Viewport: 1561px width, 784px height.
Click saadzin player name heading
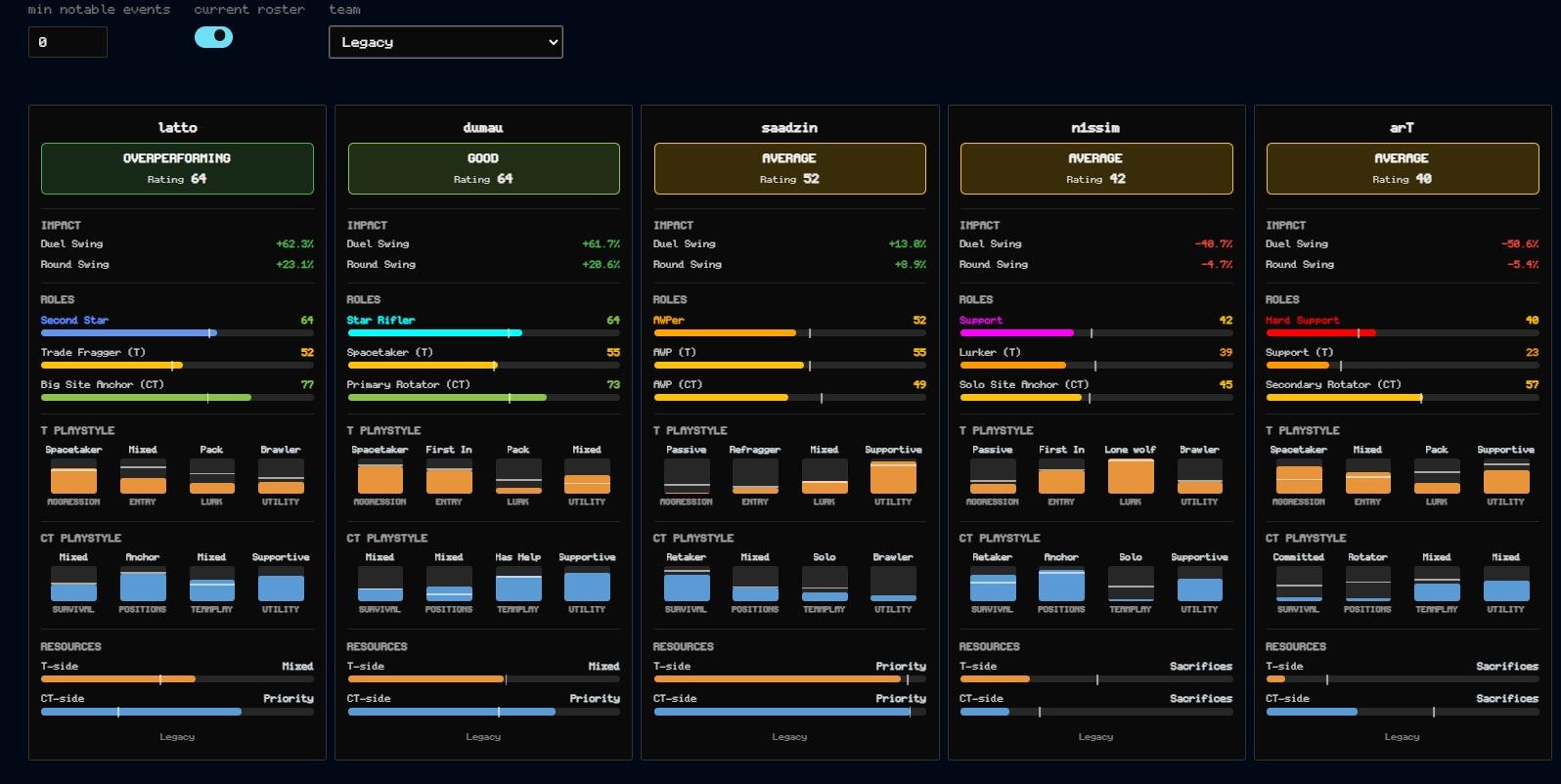(x=789, y=128)
